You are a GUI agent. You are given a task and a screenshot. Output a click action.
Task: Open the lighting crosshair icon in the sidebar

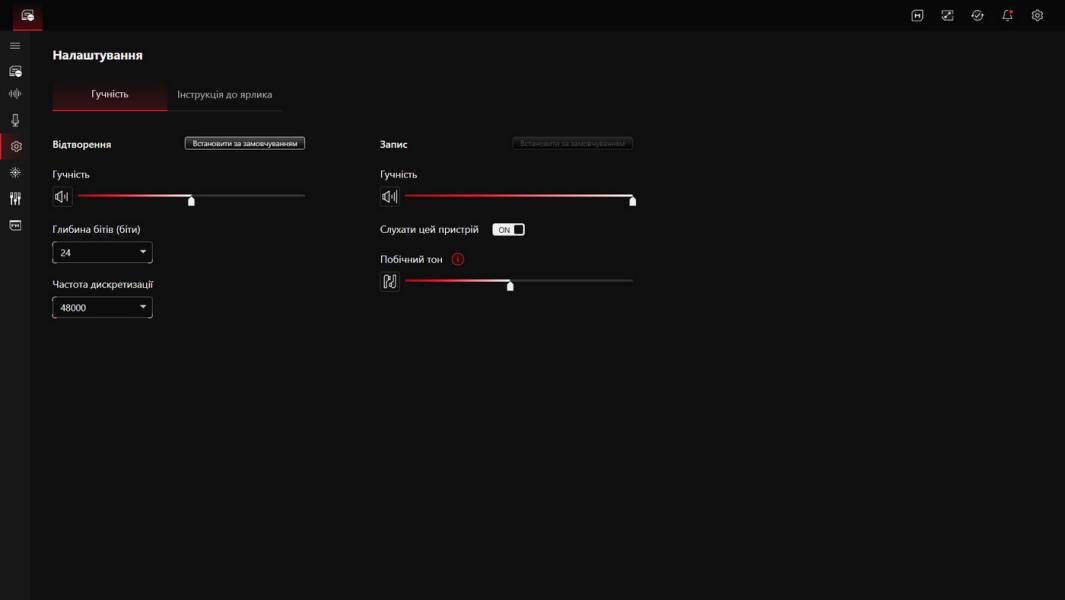pyautogui.click(x=15, y=173)
